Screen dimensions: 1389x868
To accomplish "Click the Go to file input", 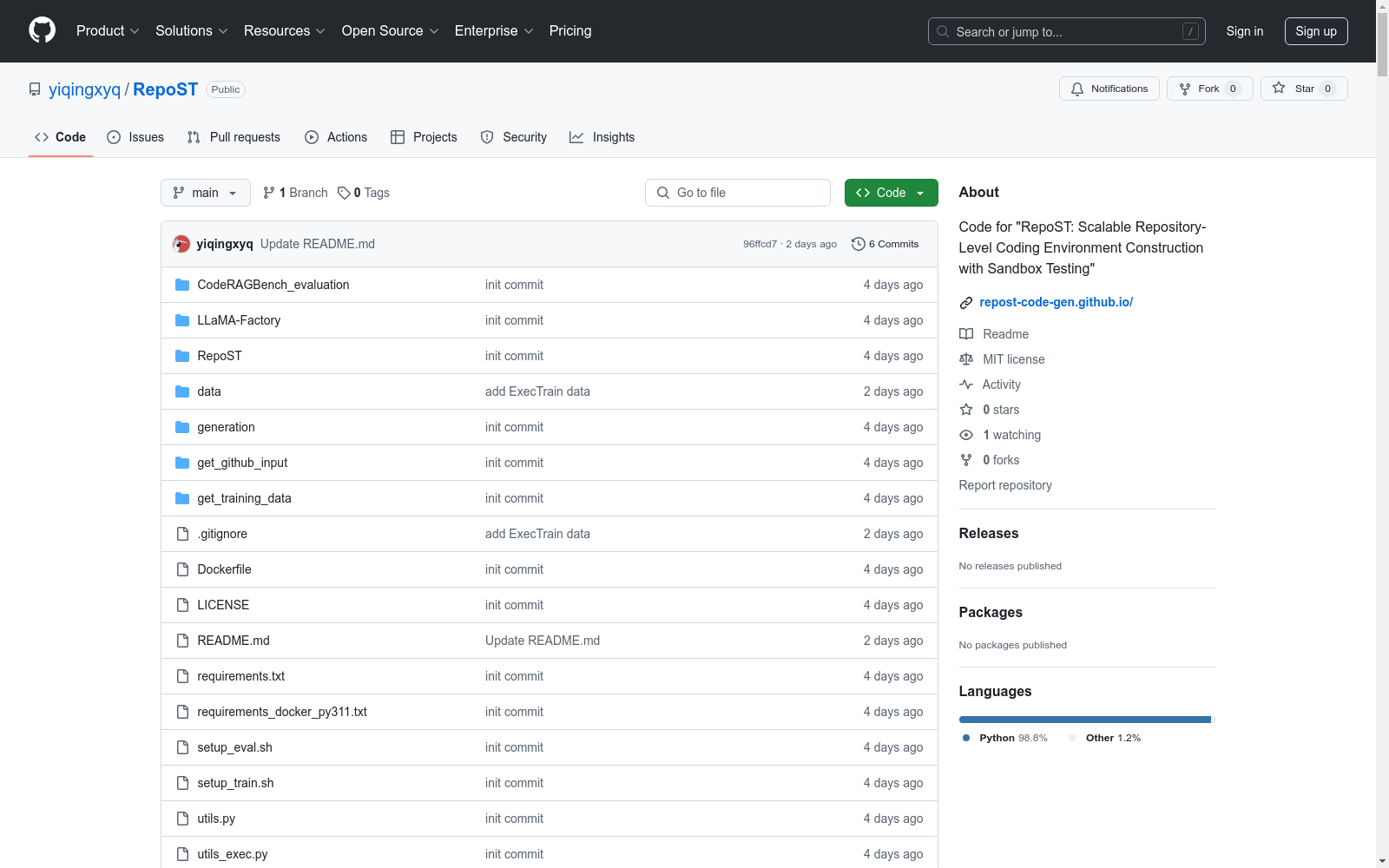I will pyautogui.click(x=738, y=193).
